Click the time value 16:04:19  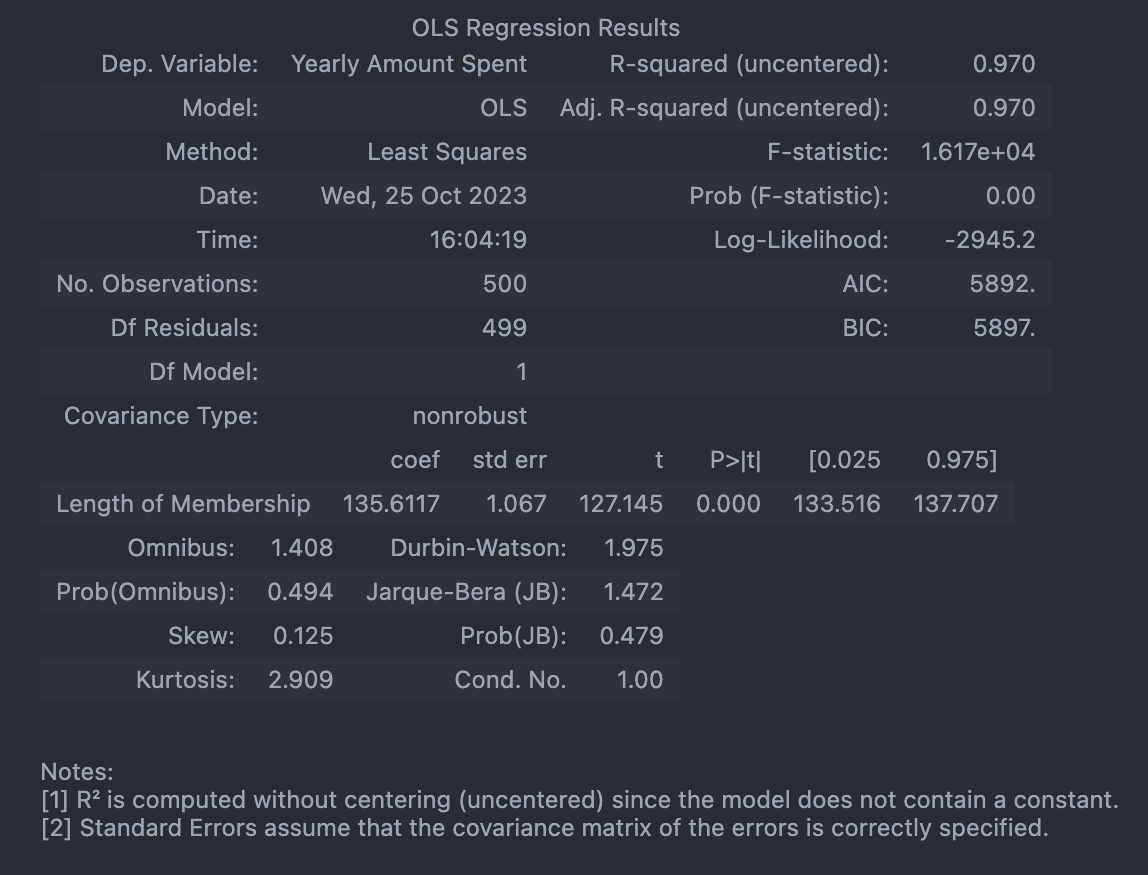[x=478, y=240]
